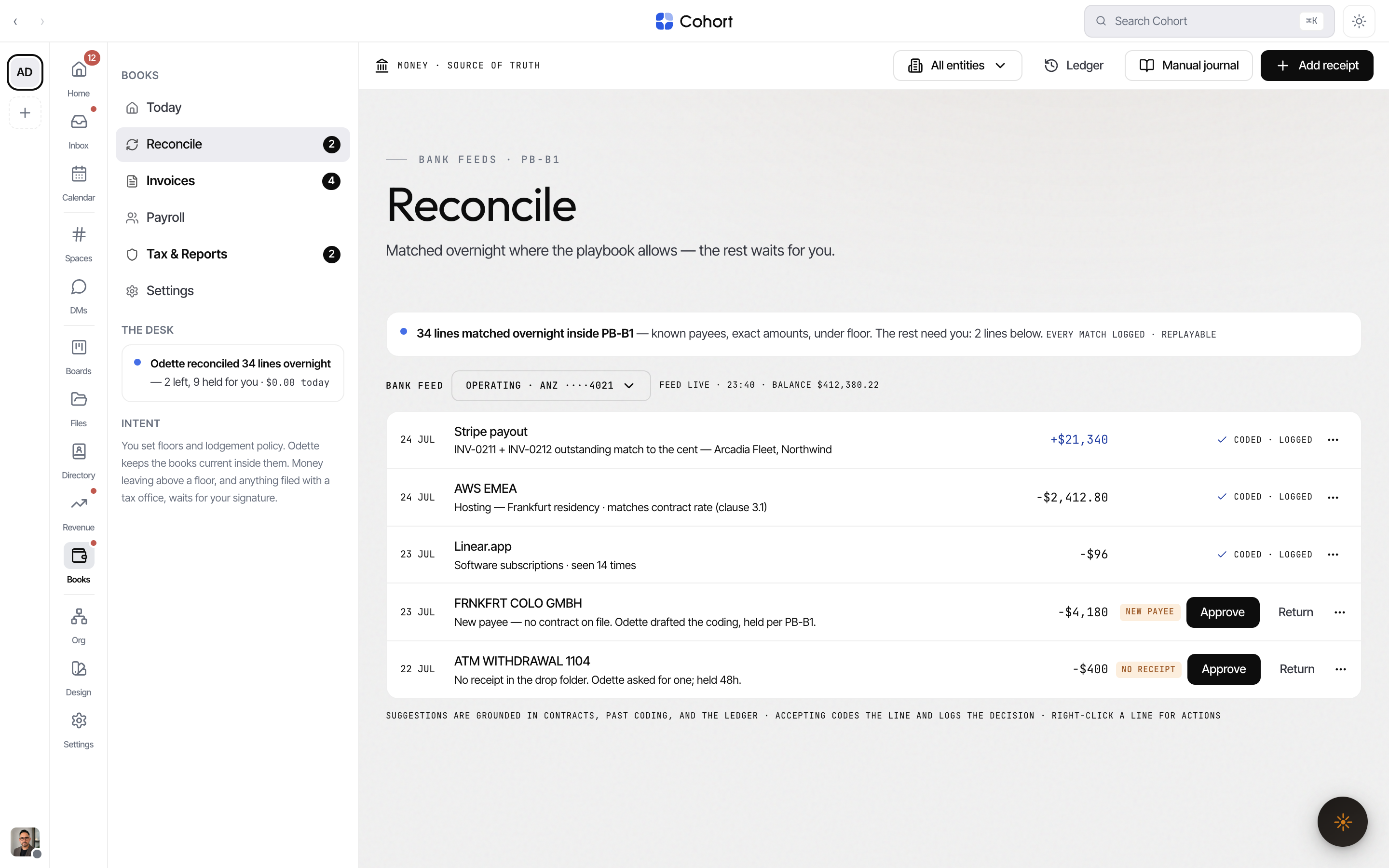The height and width of the screenshot is (868, 1389).
Task: Open more options for ATM WITHDRAWAL 1104
Action: tap(1340, 669)
